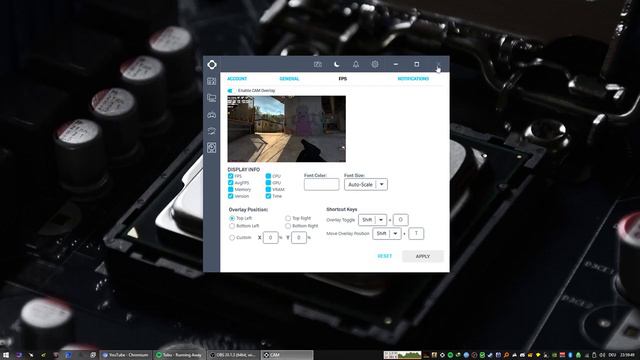Switch to the Account tab
640x360 pixels.
237,79
